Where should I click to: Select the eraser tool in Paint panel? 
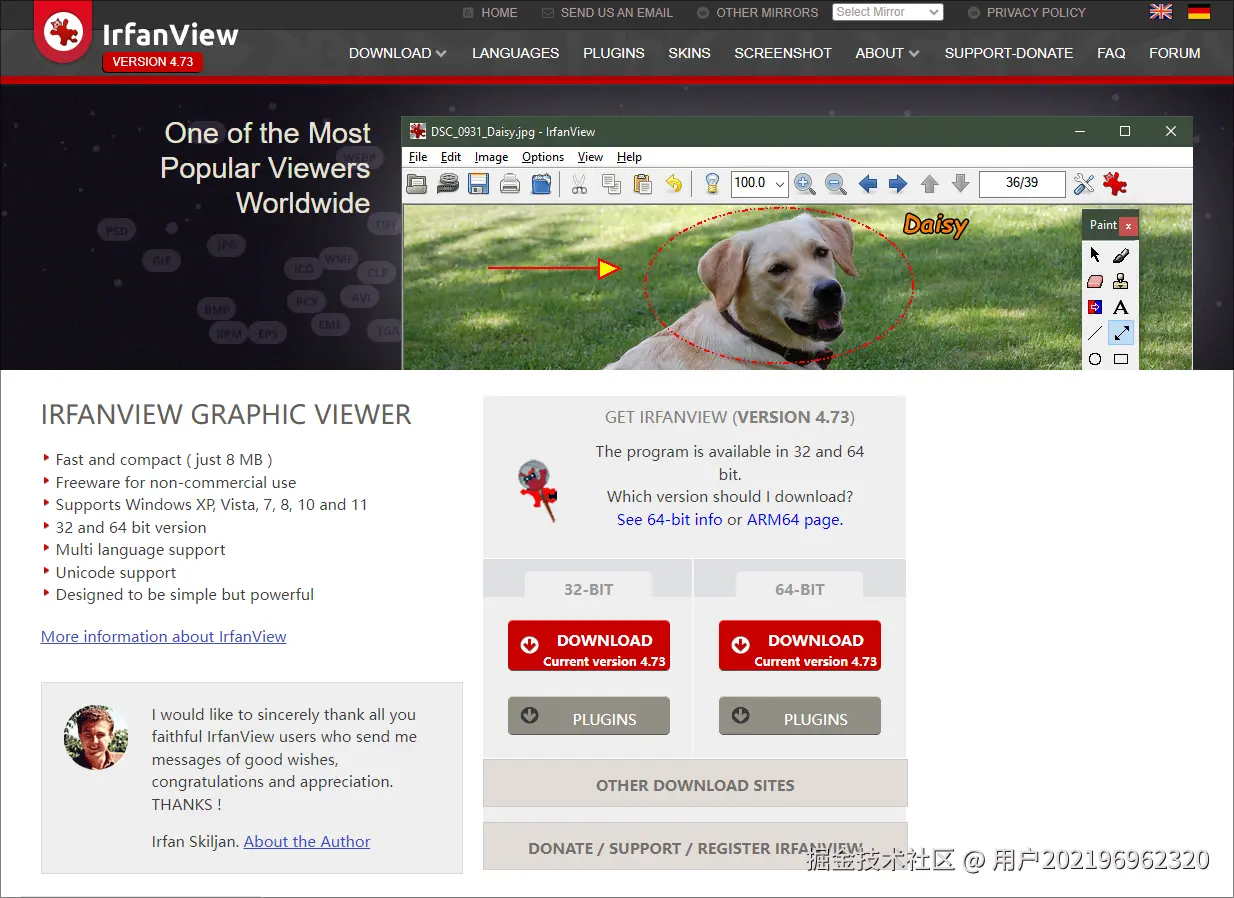1095,281
